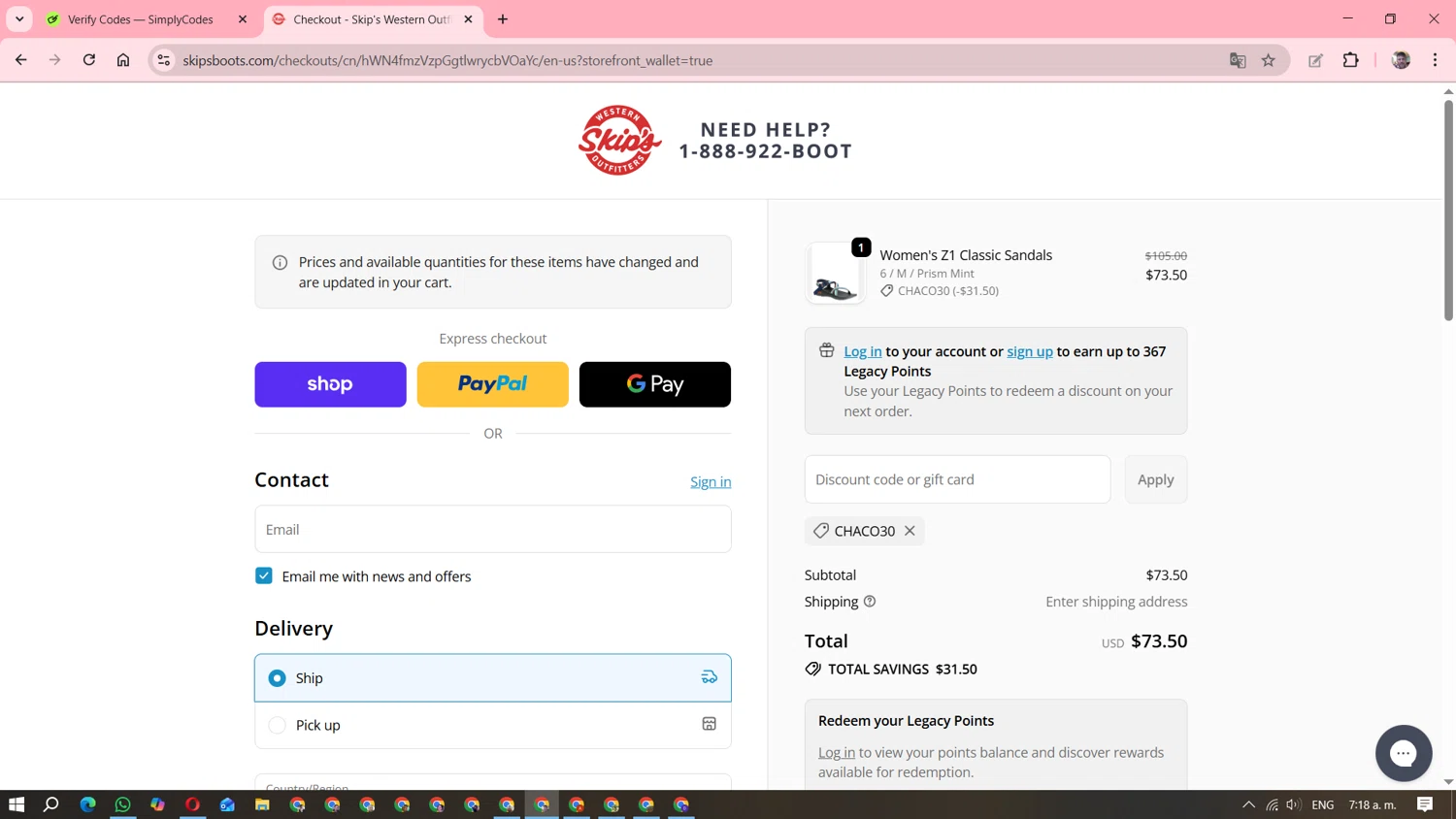Open the volume control in system tray
Screen dimensions: 1456x819
[1293, 804]
